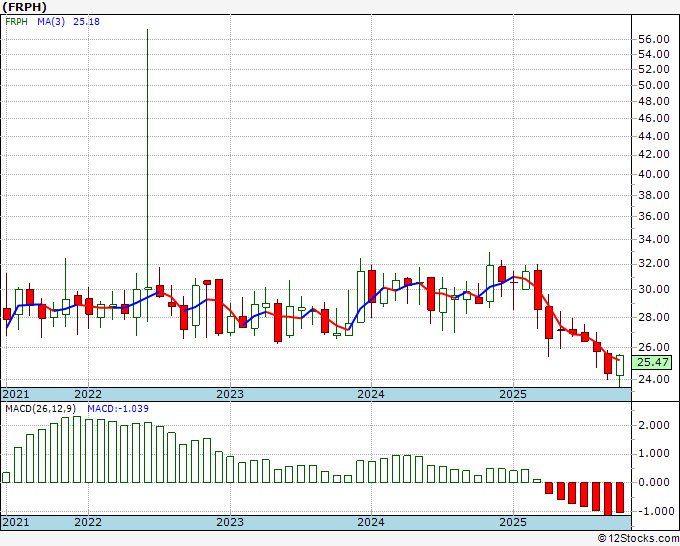Click the 38.00 price axis label

click(x=654, y=195)
